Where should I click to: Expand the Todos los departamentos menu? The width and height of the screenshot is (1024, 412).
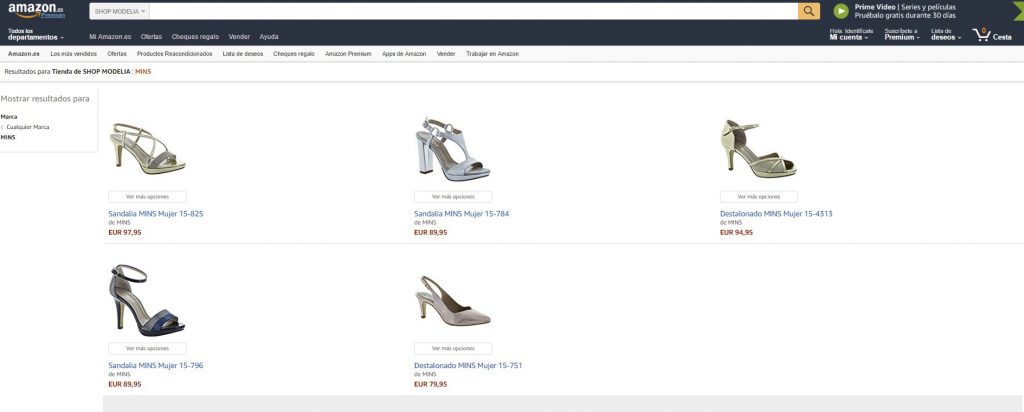click(36, 34)
